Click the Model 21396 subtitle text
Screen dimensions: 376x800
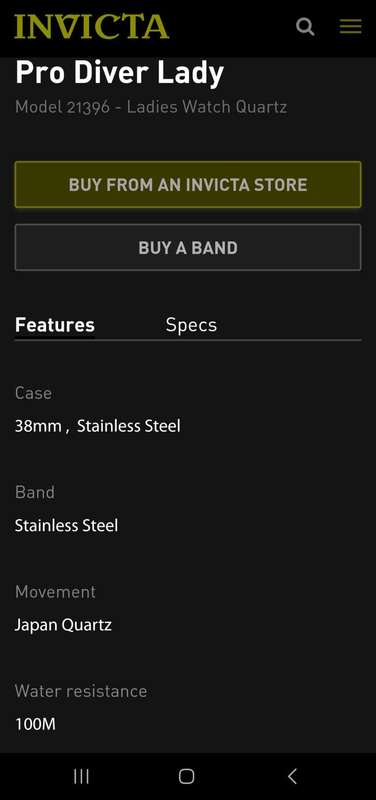[x=151, y=107]
